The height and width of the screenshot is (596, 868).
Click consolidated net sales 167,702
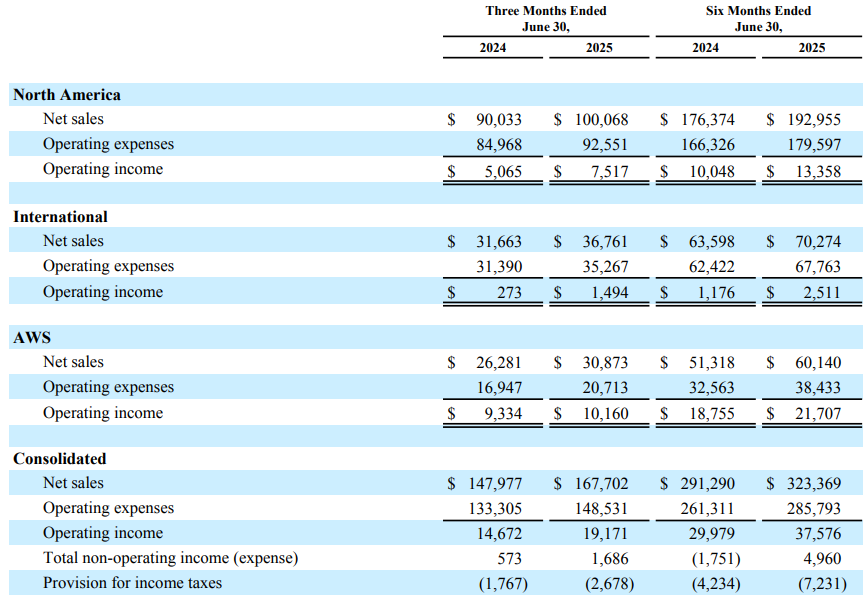tap(601, 484)
